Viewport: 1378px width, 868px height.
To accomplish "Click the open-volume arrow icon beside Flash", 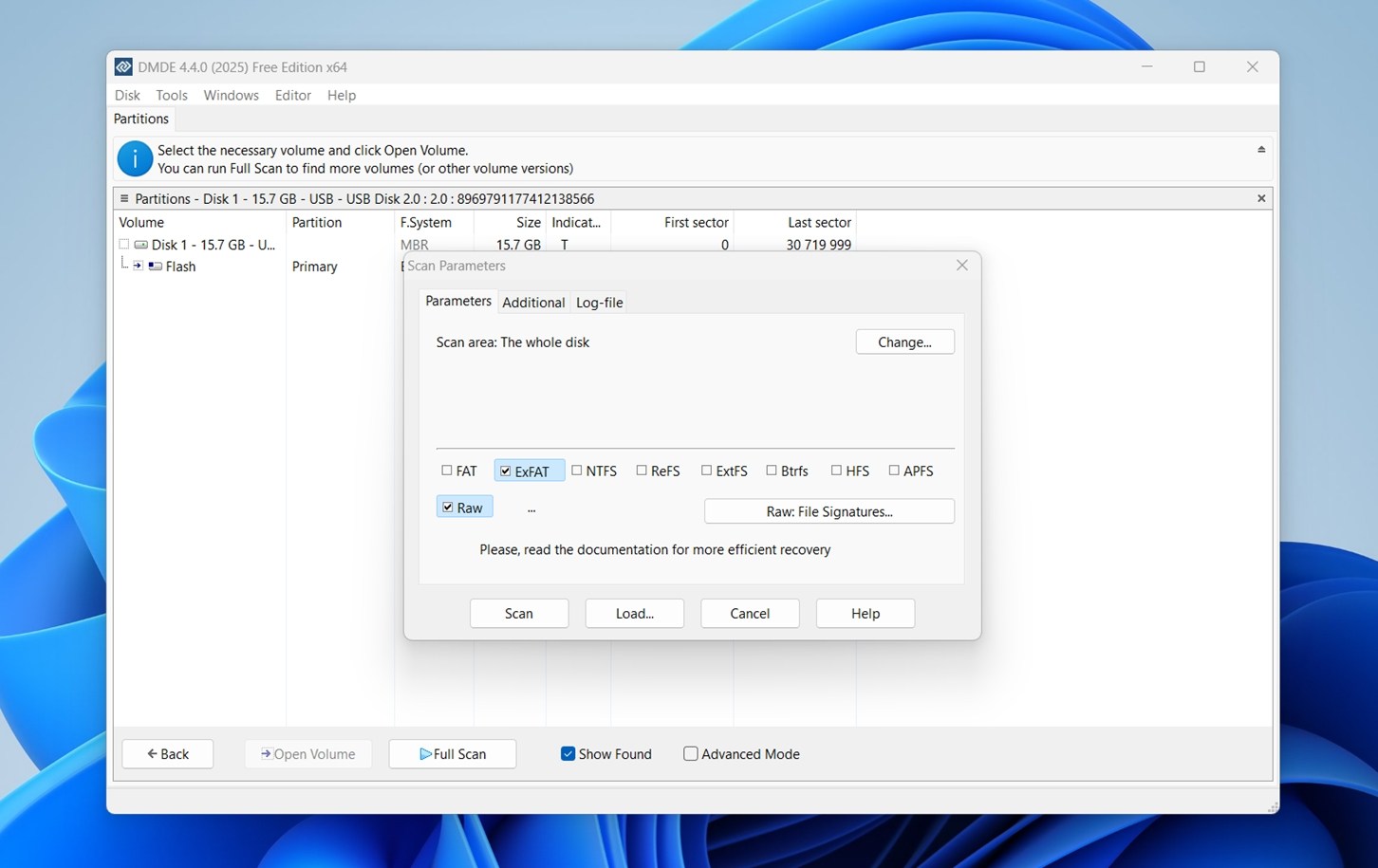I will pos(139,266).
